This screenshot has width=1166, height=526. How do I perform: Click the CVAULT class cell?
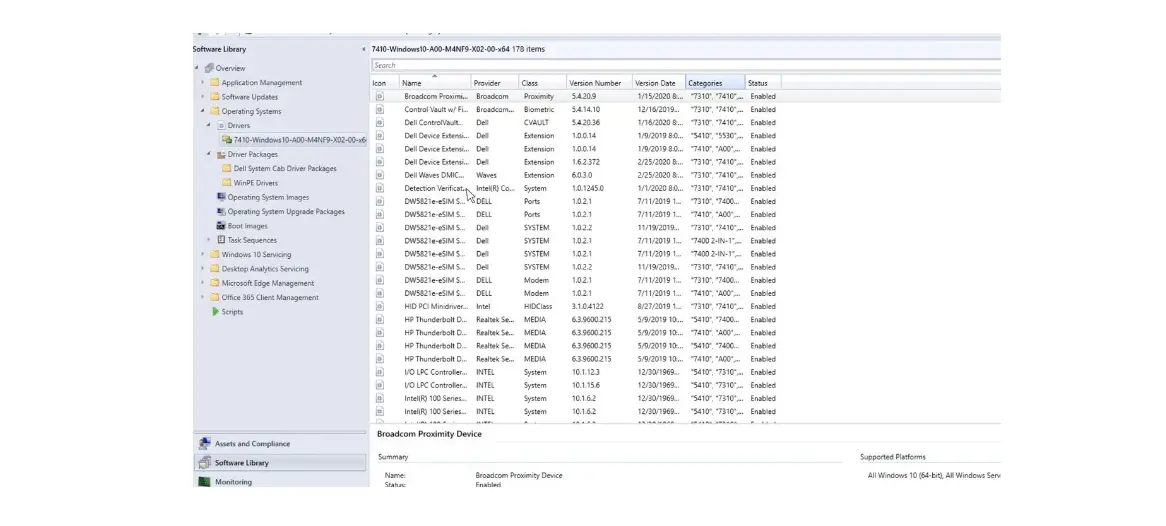(x=535, y=123)
